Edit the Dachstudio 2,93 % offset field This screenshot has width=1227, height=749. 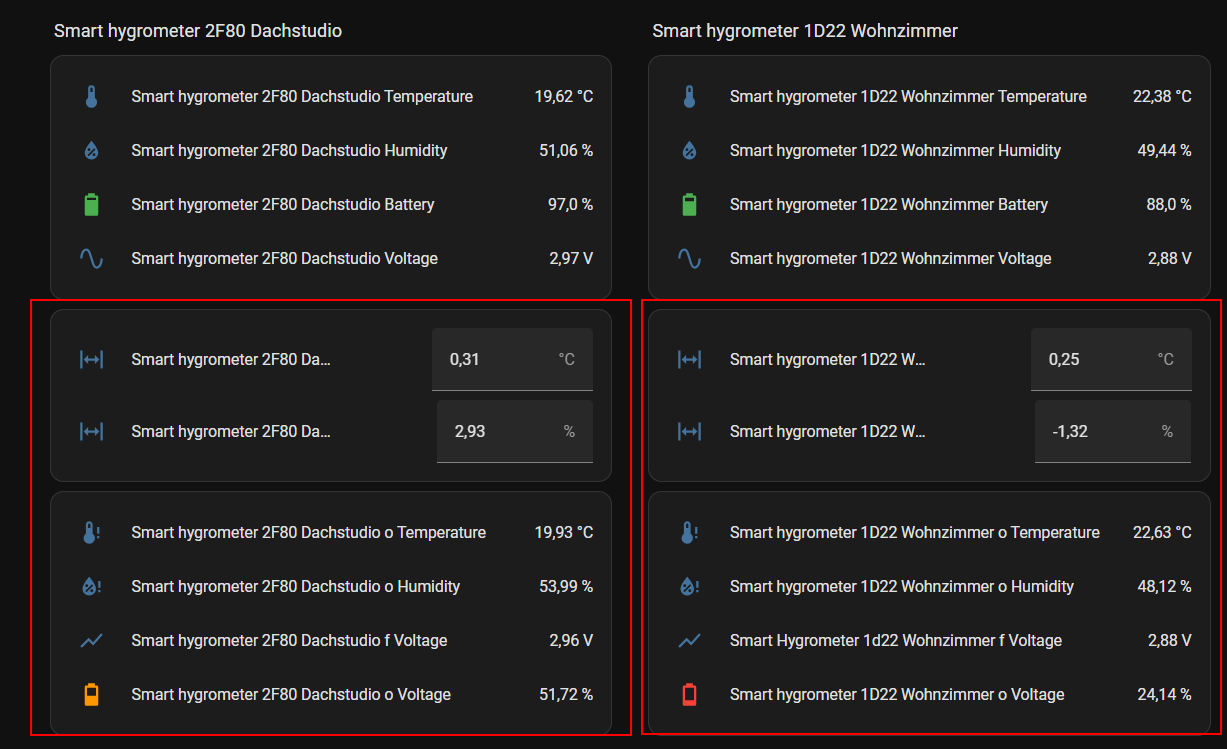click(x=502, y=432)
